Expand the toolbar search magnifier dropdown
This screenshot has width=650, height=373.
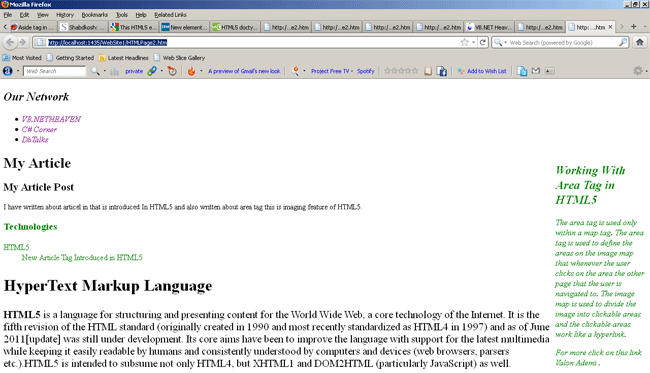click(x=104, y=71)
